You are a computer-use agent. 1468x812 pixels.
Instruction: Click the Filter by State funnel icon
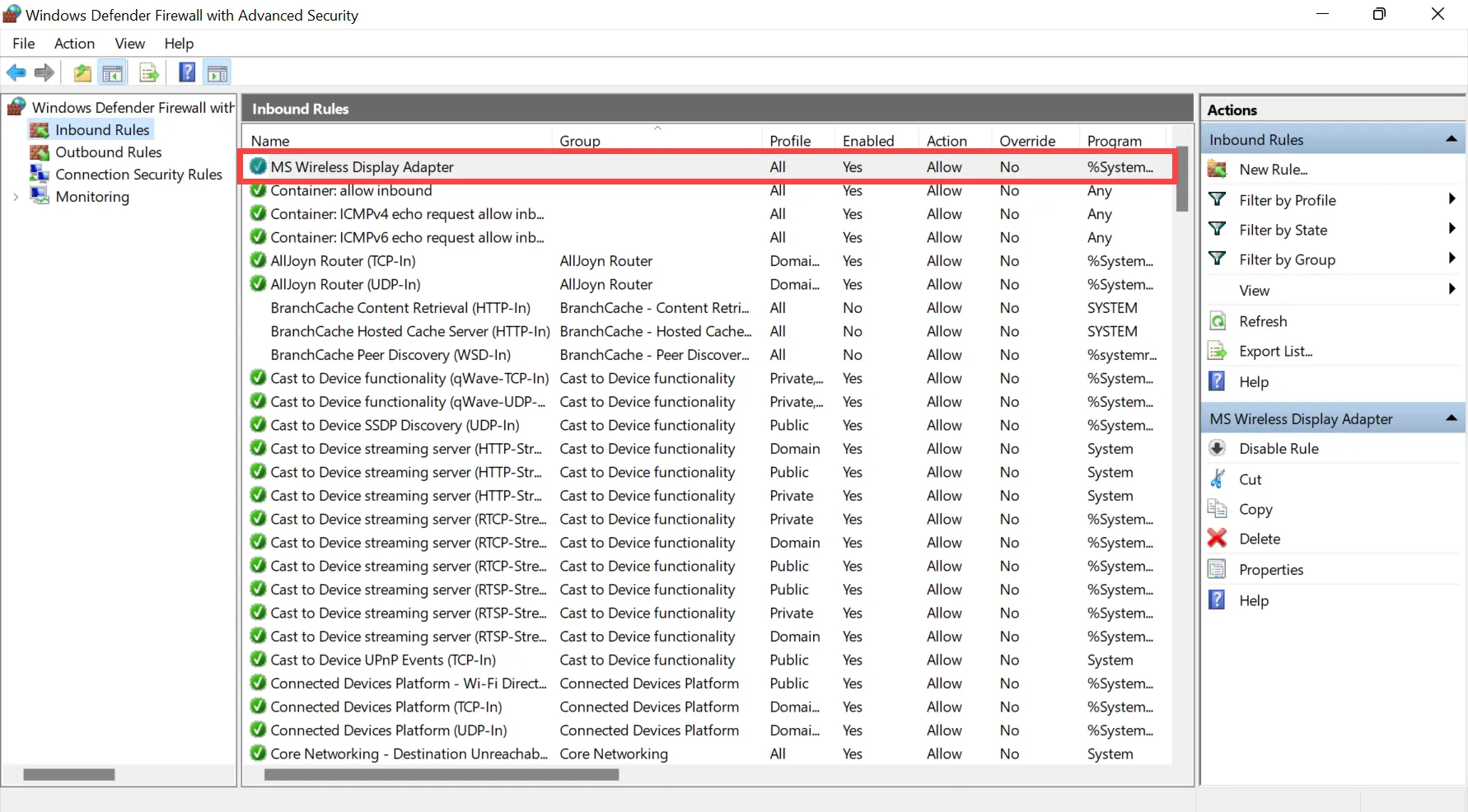point(1218,229)
